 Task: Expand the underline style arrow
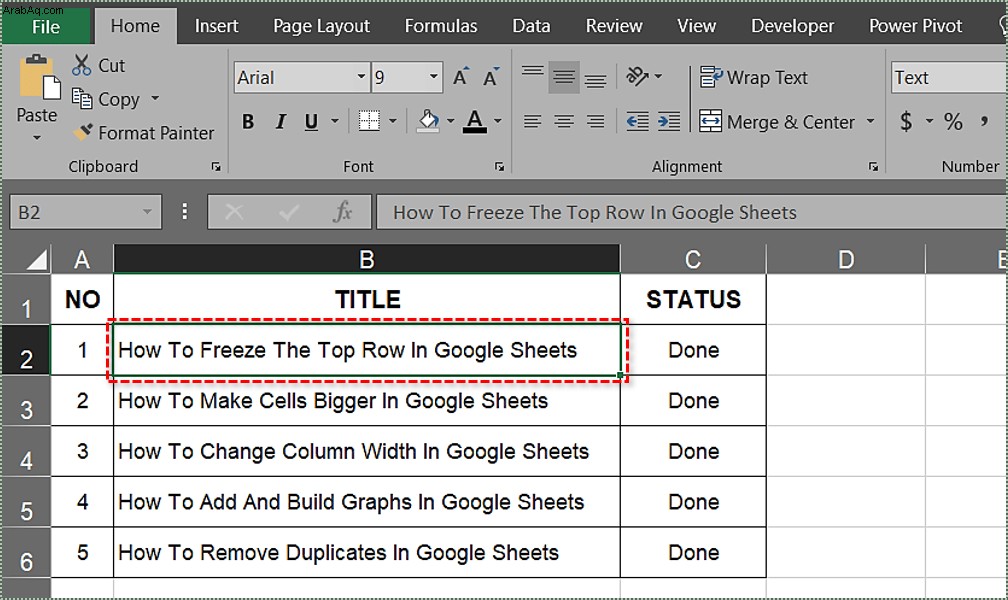pos(334,121)
